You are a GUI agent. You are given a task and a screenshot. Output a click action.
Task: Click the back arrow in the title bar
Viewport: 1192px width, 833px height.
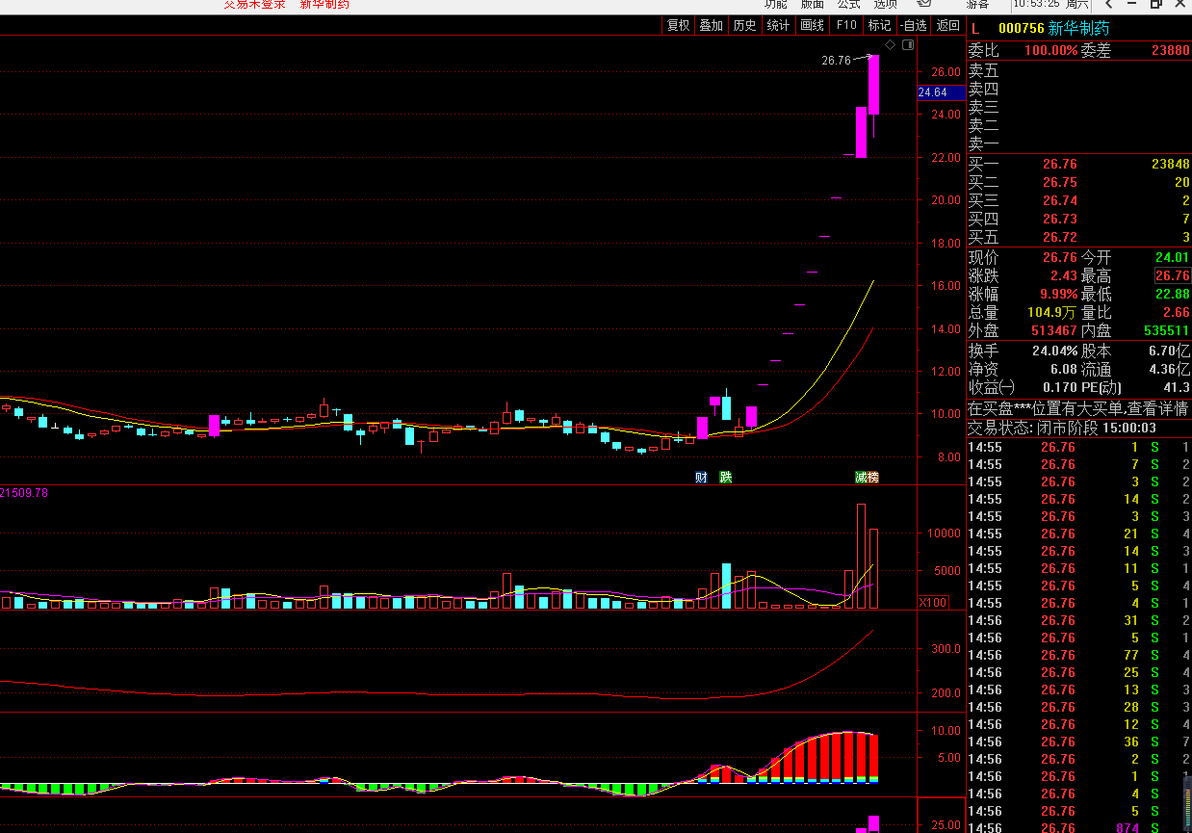(1108, 5)
